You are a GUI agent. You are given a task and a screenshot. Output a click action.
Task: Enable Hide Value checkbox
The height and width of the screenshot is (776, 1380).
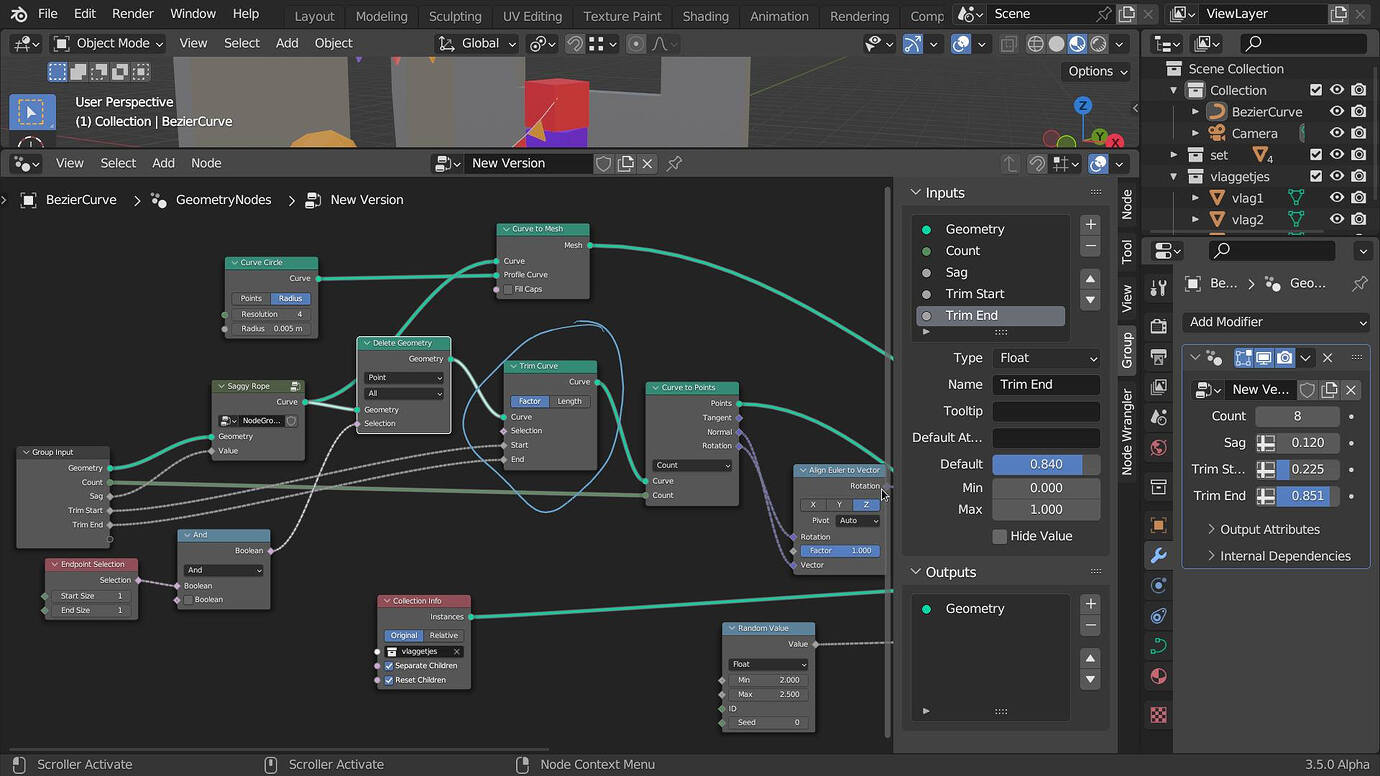[999, 536]
